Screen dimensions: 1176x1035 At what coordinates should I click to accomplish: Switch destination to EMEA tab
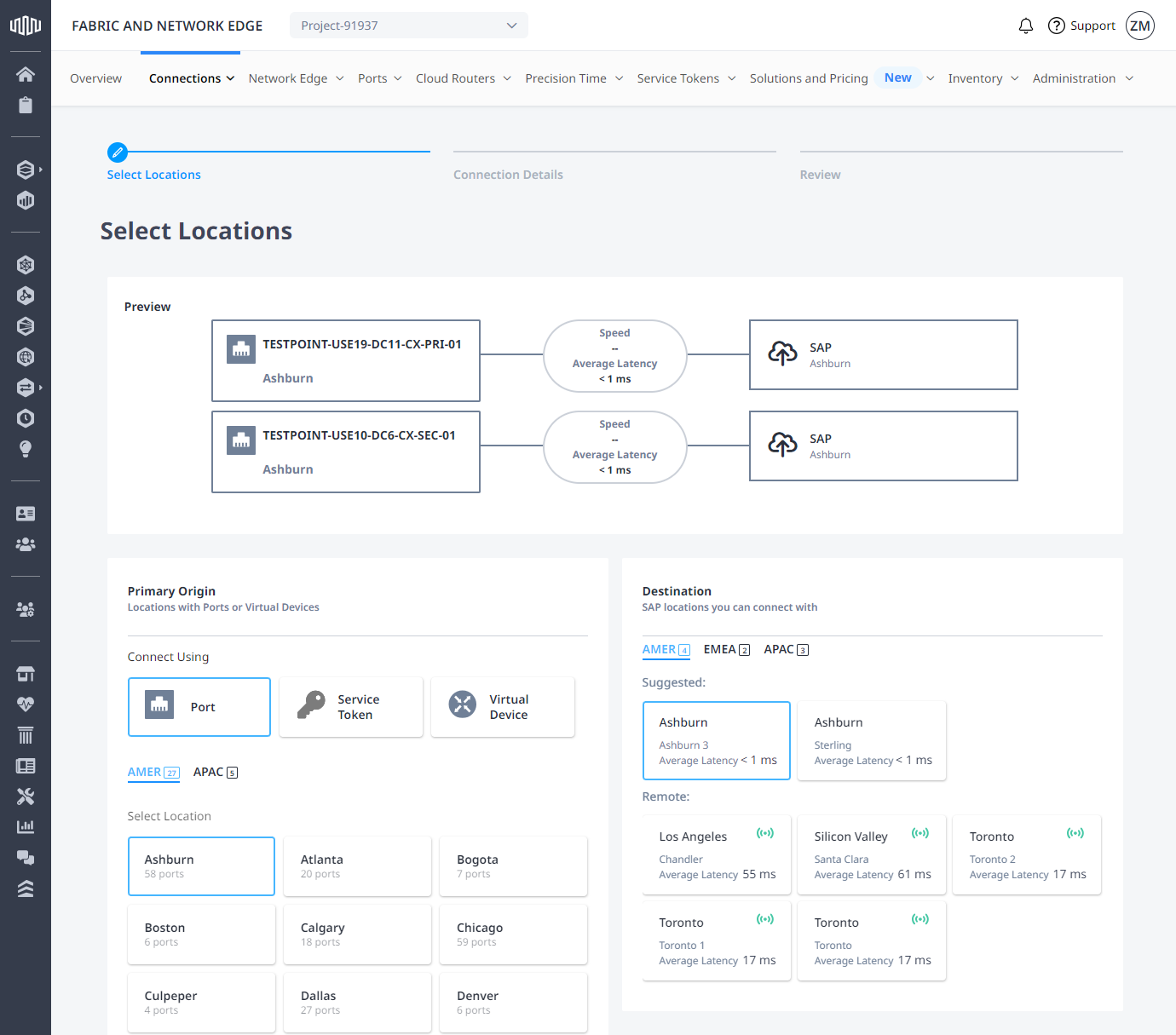click(727, 649)
